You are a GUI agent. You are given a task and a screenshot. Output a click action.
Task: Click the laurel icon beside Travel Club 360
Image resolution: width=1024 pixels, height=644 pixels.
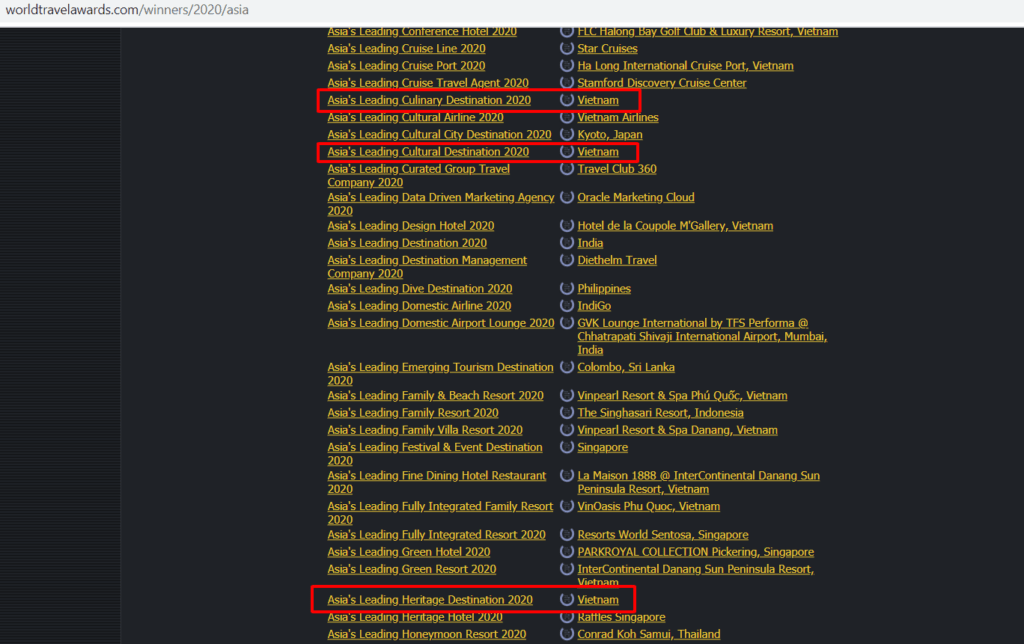567,169
